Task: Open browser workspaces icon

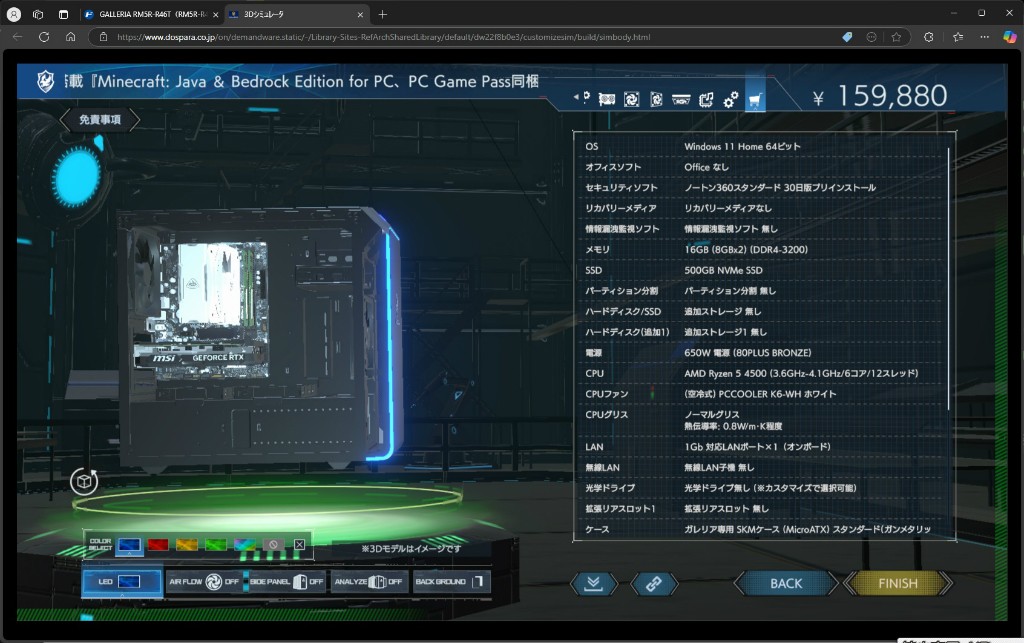Action: [38, 14]
